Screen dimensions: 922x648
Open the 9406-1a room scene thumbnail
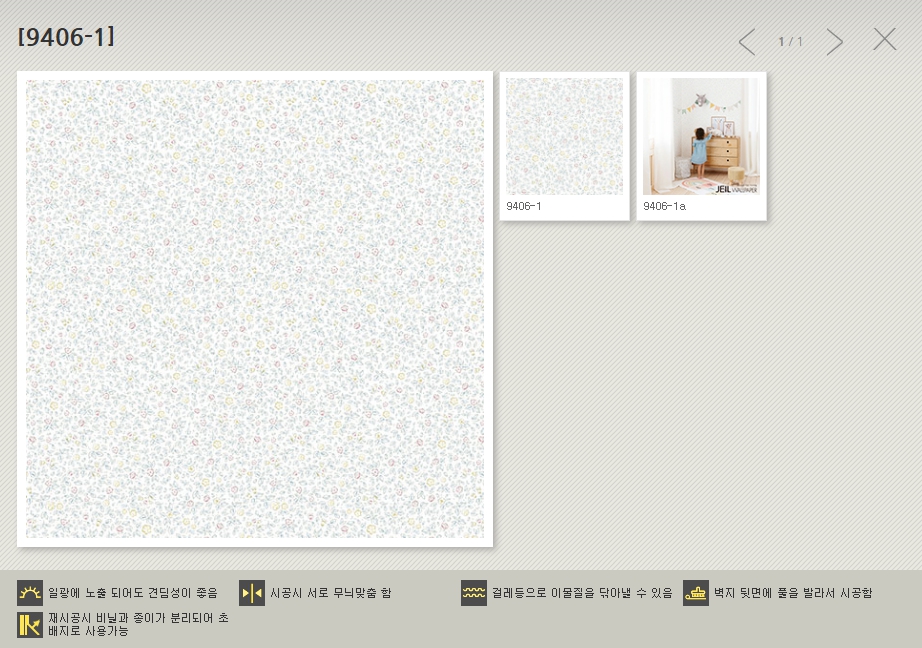click(x=701, y=136)
